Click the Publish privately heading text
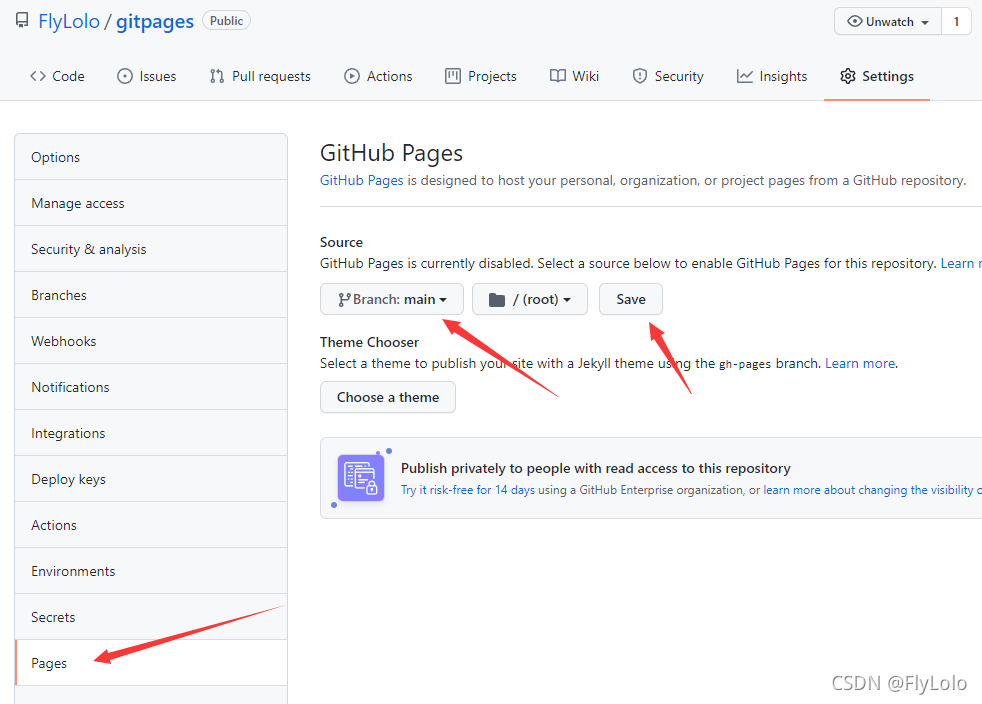This screenshot has width=982, height=704. (x=596, y=468)
